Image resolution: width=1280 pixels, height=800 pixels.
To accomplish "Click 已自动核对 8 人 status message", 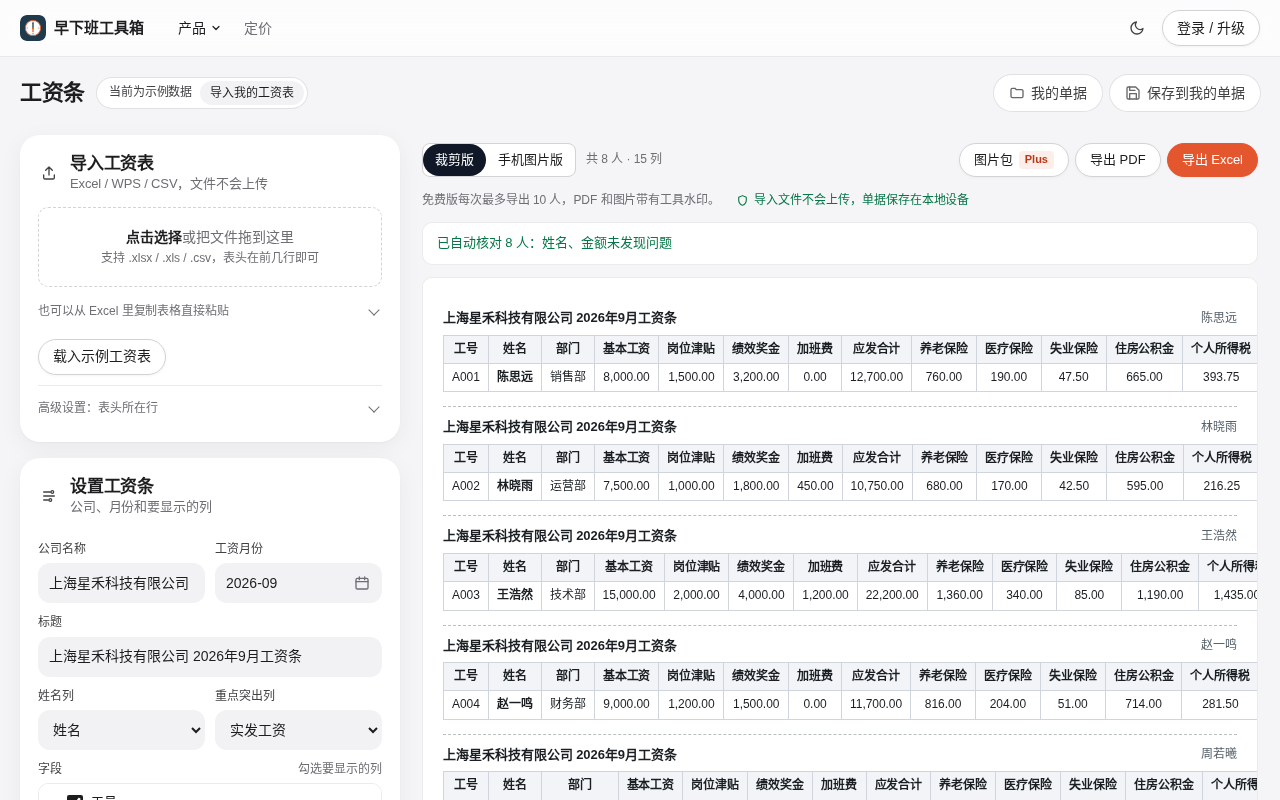I will 554,243.
